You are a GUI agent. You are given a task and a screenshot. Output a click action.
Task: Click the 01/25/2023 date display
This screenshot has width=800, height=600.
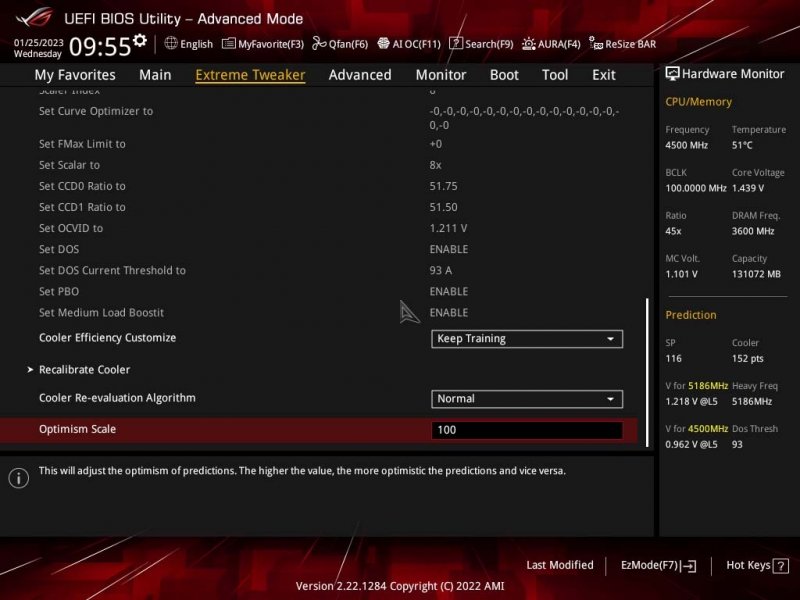click(x=39, y=43)
